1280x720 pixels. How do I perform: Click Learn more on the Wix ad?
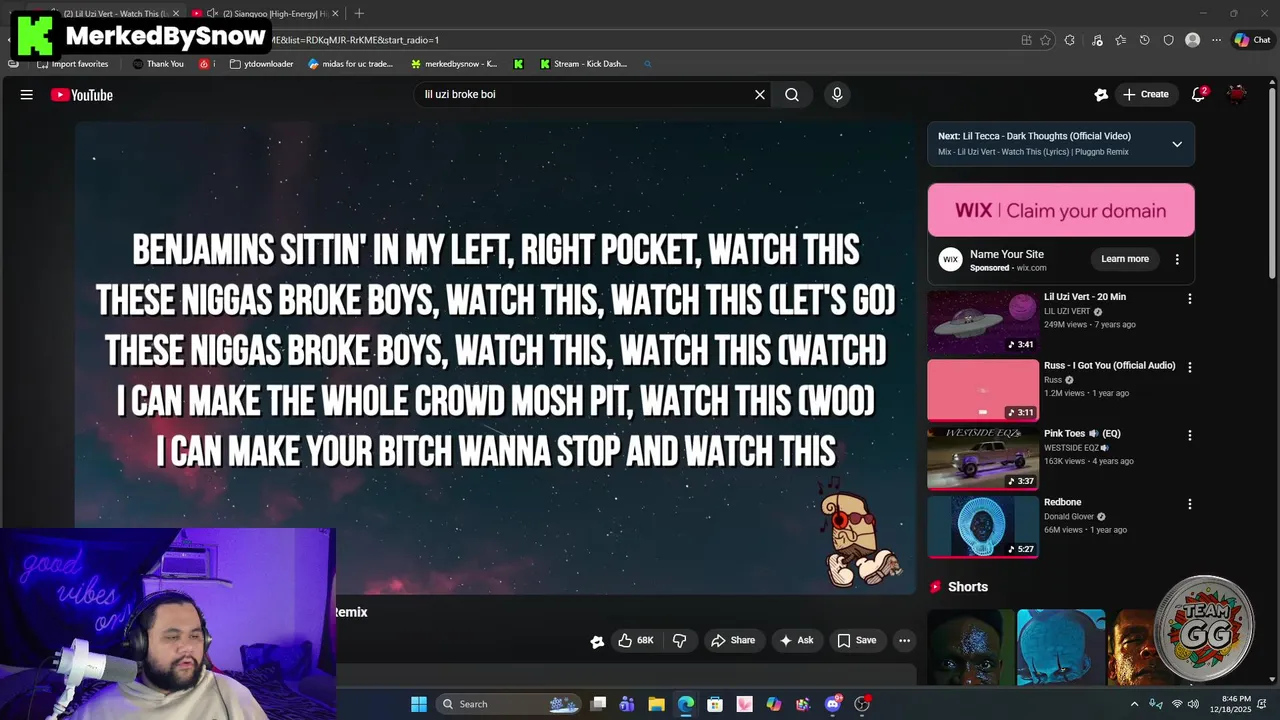click(x=1125, y=259)
